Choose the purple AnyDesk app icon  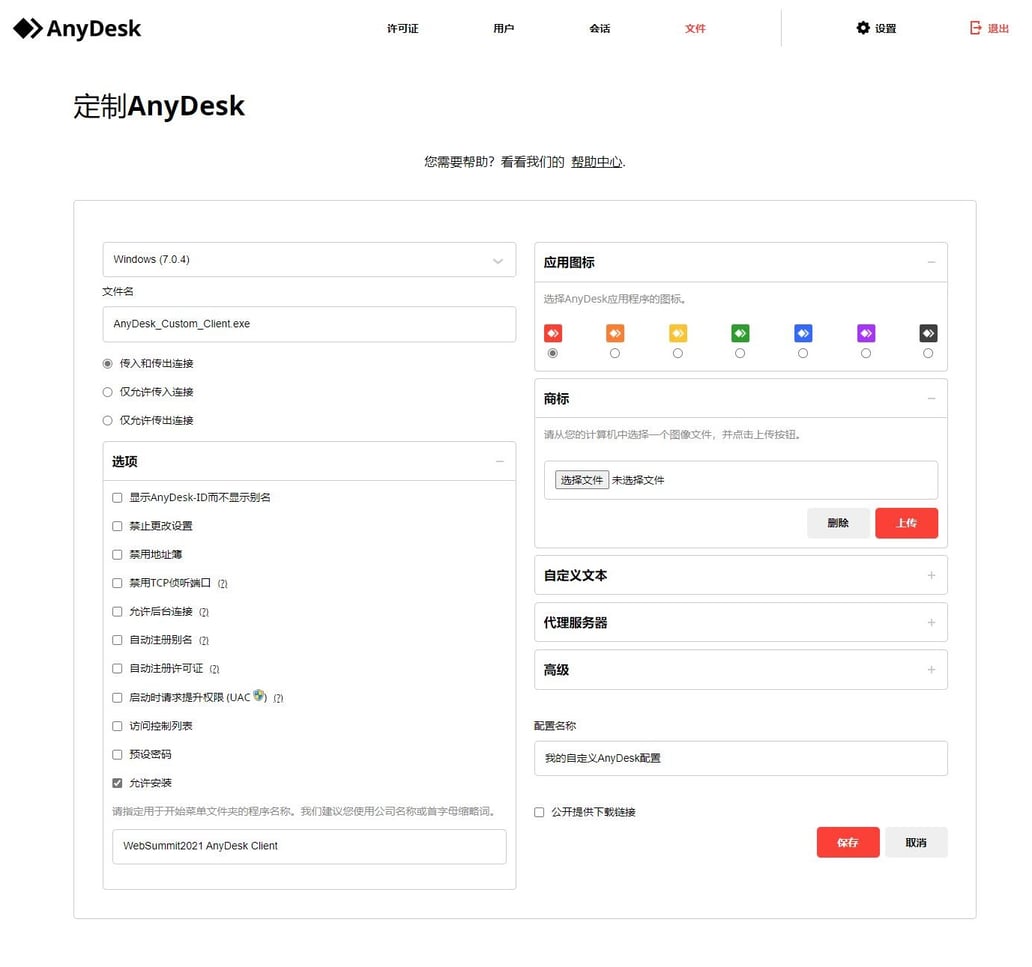tap(866, 334)
